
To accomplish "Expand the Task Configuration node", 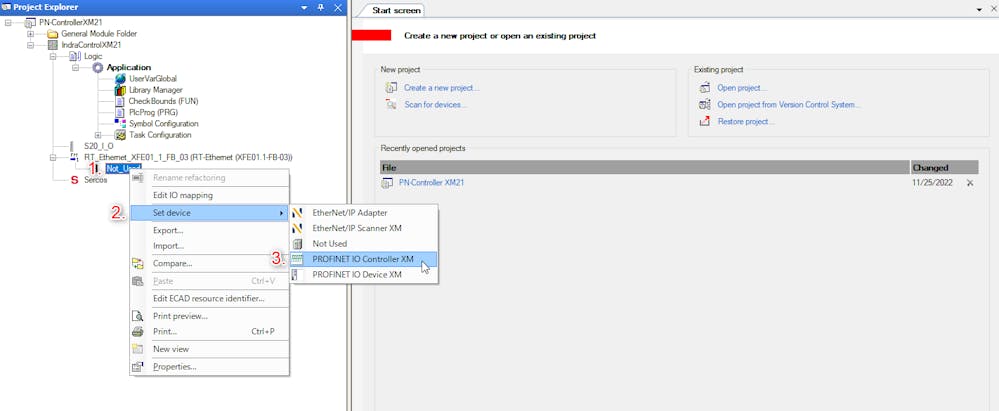I will (97, 135).
